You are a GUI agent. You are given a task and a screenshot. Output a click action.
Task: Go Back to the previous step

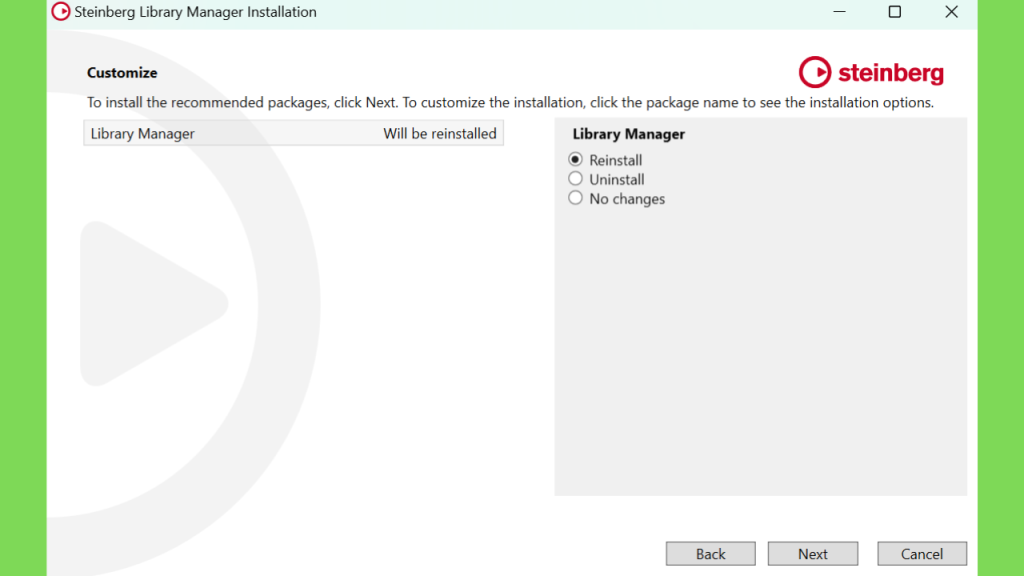click(711, 554)
